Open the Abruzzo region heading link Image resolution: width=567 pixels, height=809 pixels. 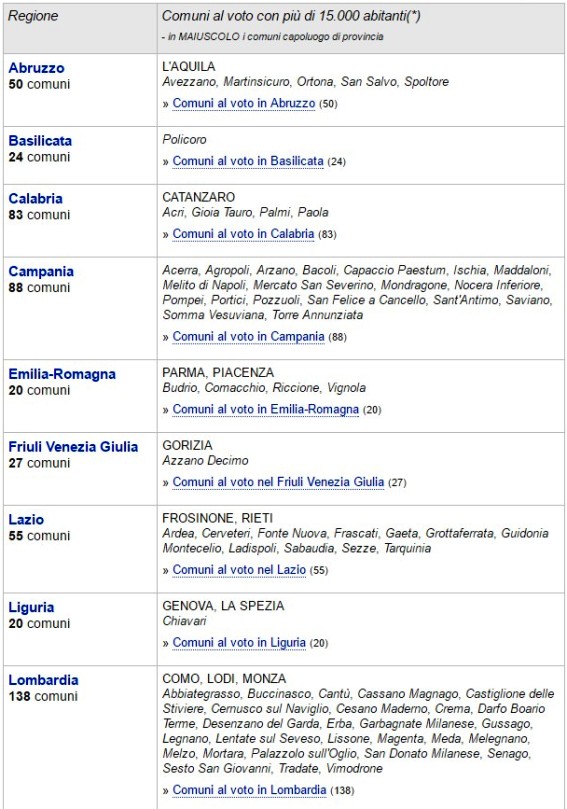pos(36,68)
